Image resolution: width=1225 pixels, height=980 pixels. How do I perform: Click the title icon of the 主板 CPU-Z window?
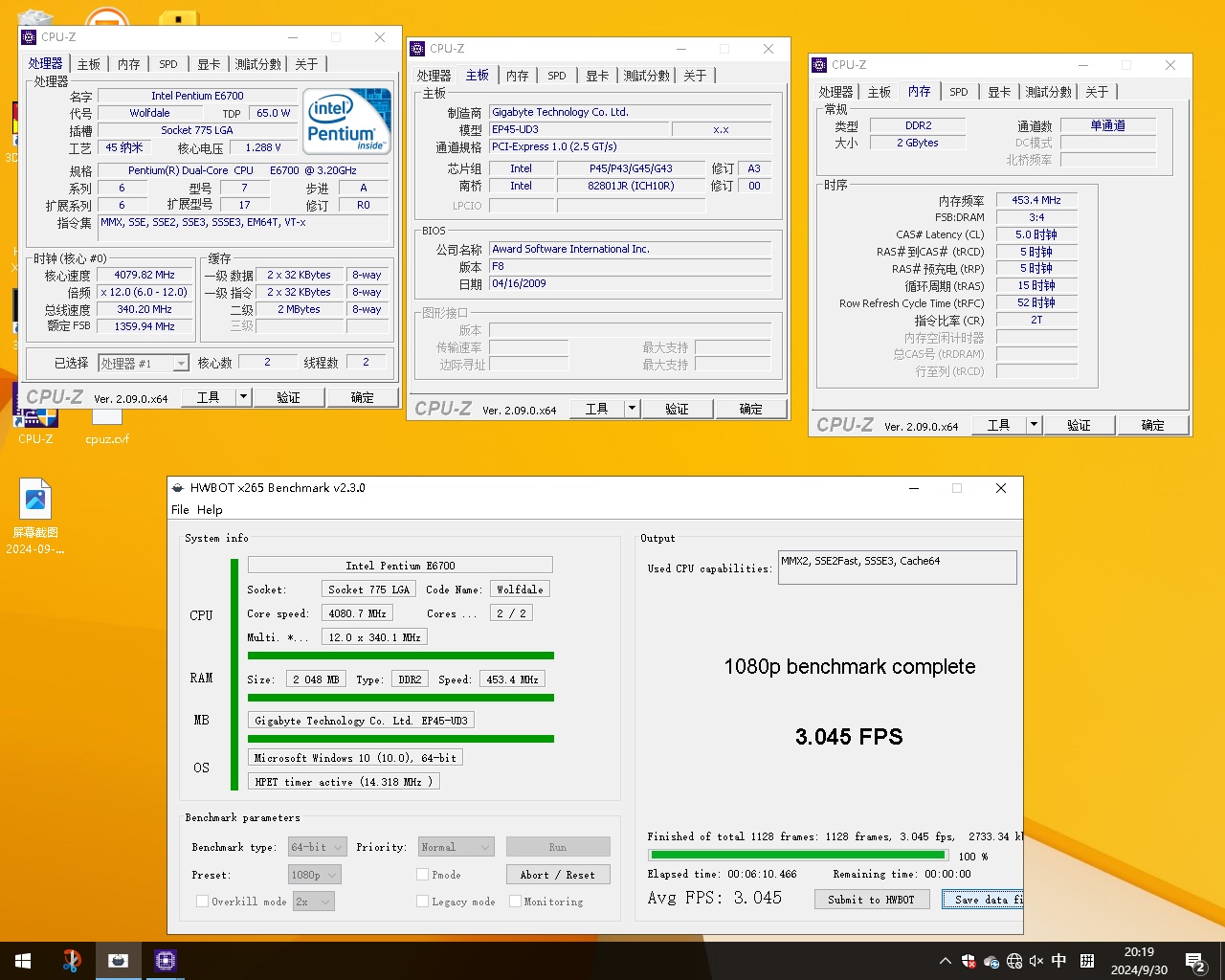417,49
